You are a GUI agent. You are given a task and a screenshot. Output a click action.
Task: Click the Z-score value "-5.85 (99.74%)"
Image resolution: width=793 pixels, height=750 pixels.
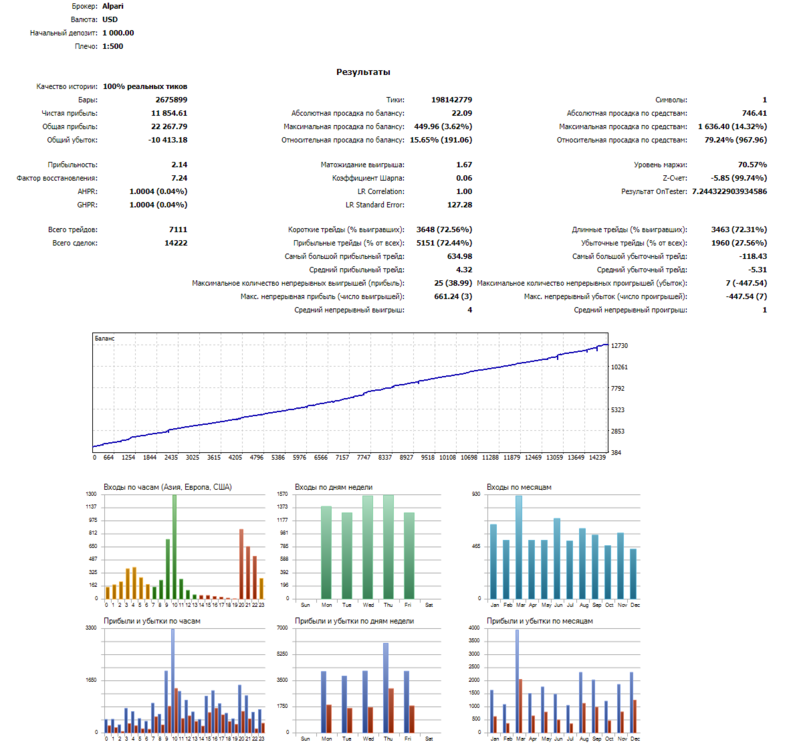[x=738, y=178]
